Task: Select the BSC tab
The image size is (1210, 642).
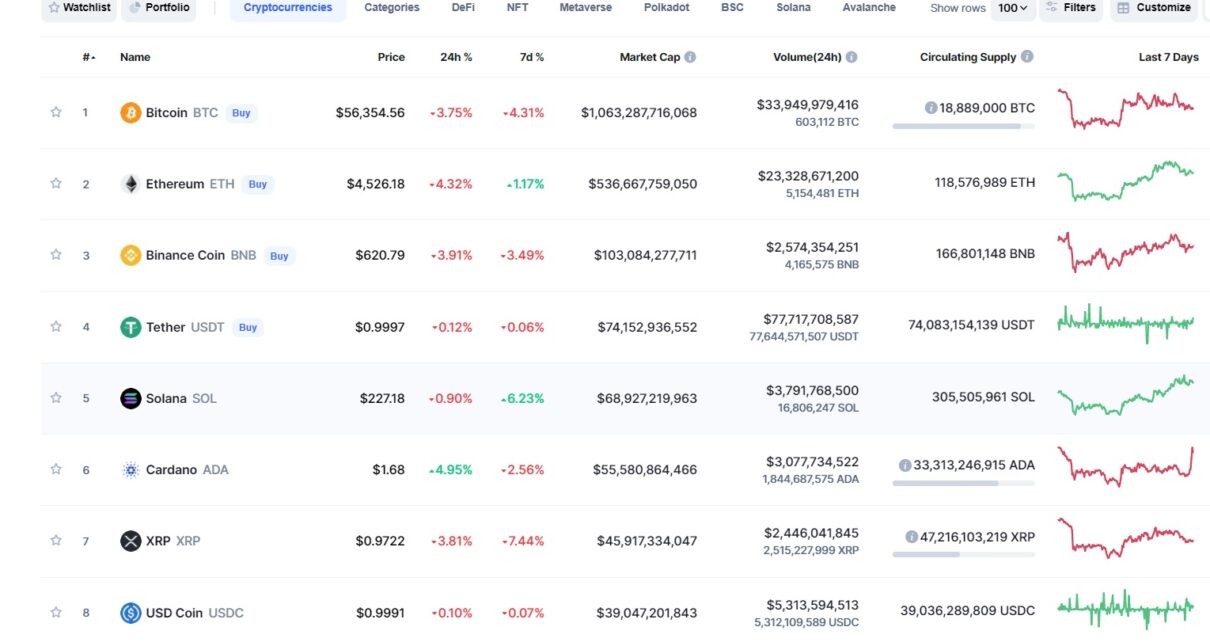Action: click(x=732, y=8)
